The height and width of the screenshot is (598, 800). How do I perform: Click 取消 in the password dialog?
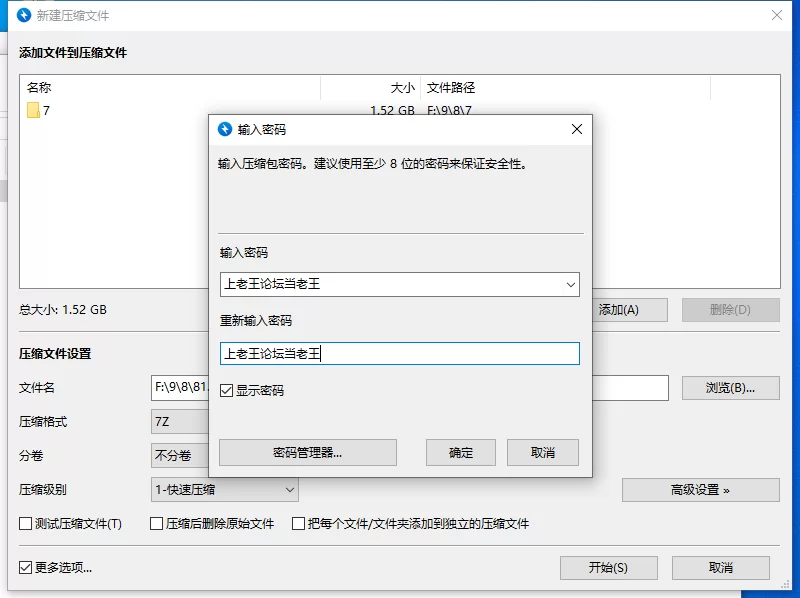click(543, 453)
